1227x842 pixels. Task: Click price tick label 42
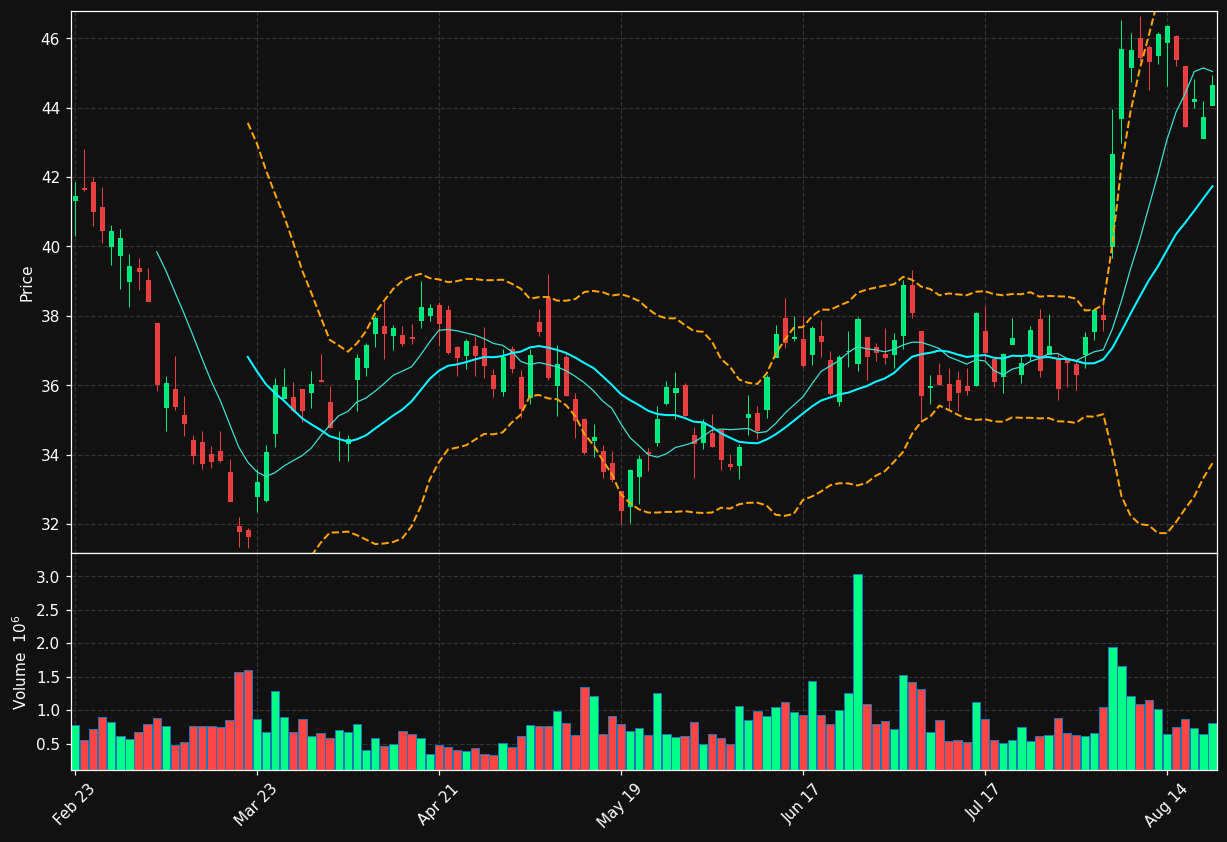[x=52, y=178]
